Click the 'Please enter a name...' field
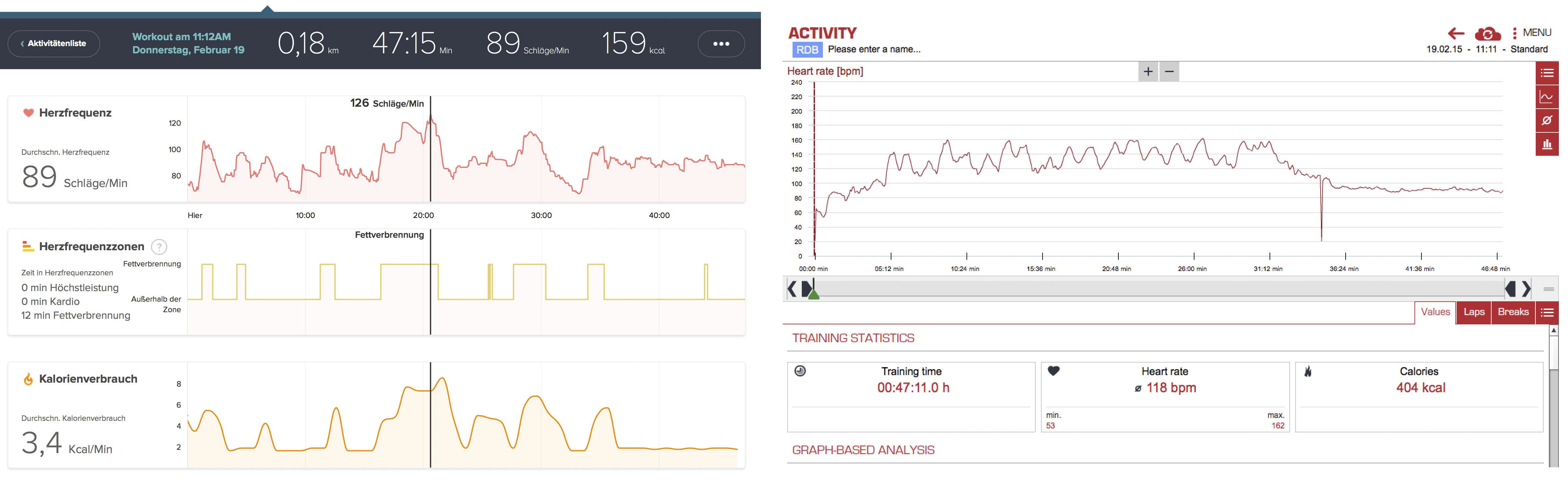The height and width of the screenshot is (490, 1568). click(874, 49)
